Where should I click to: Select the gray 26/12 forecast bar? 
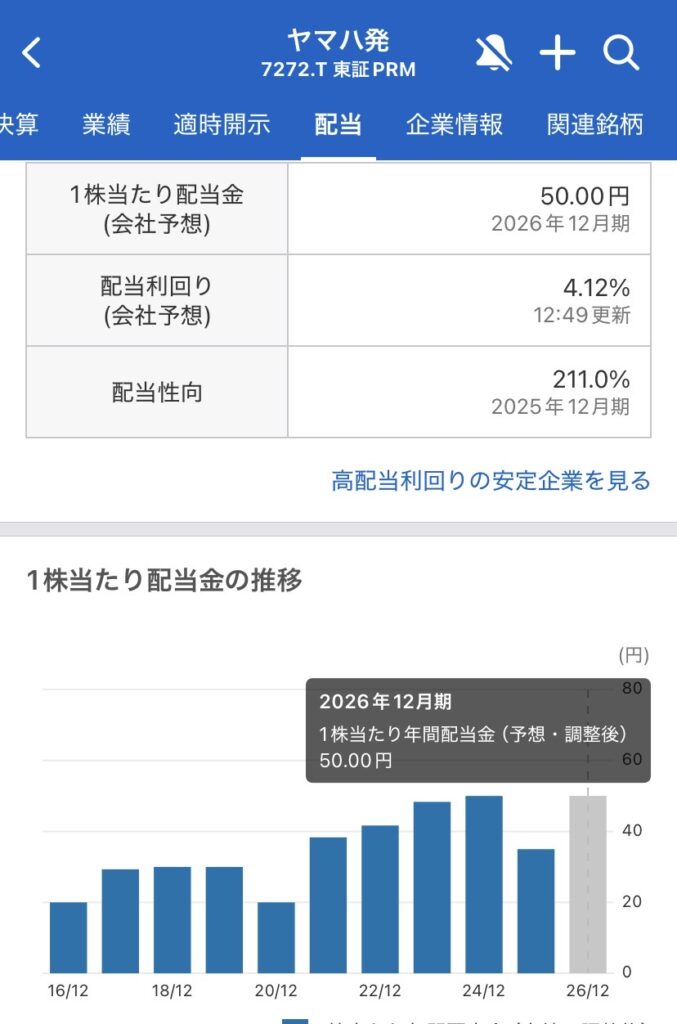click(x=588, y=884)
